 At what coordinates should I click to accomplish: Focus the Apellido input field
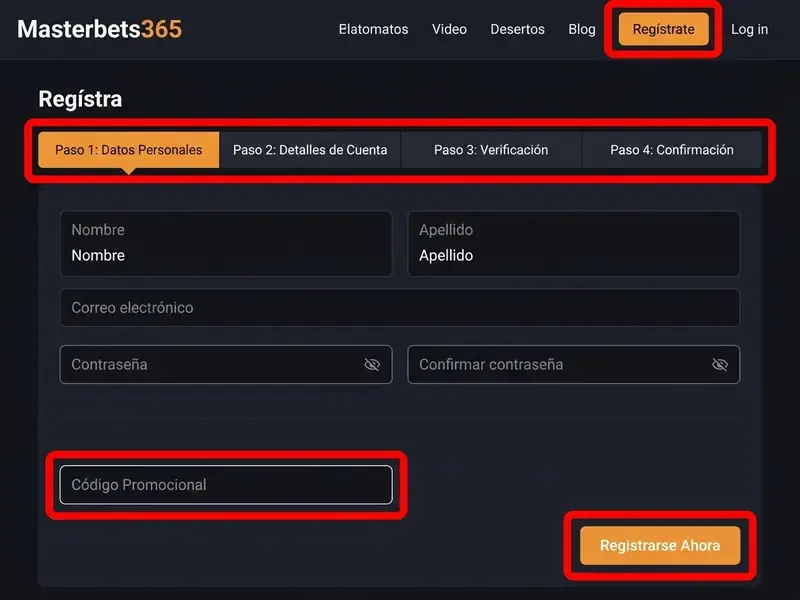573,244
